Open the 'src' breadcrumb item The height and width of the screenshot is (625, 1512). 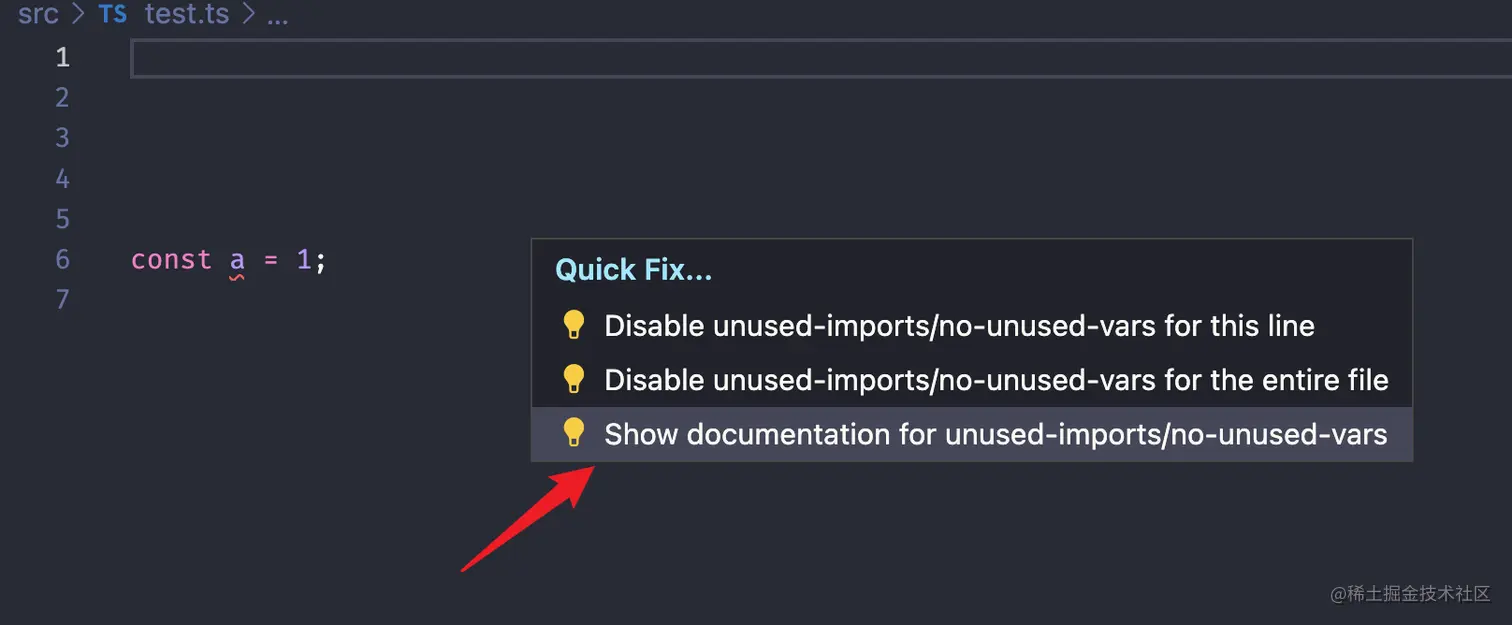38,14
